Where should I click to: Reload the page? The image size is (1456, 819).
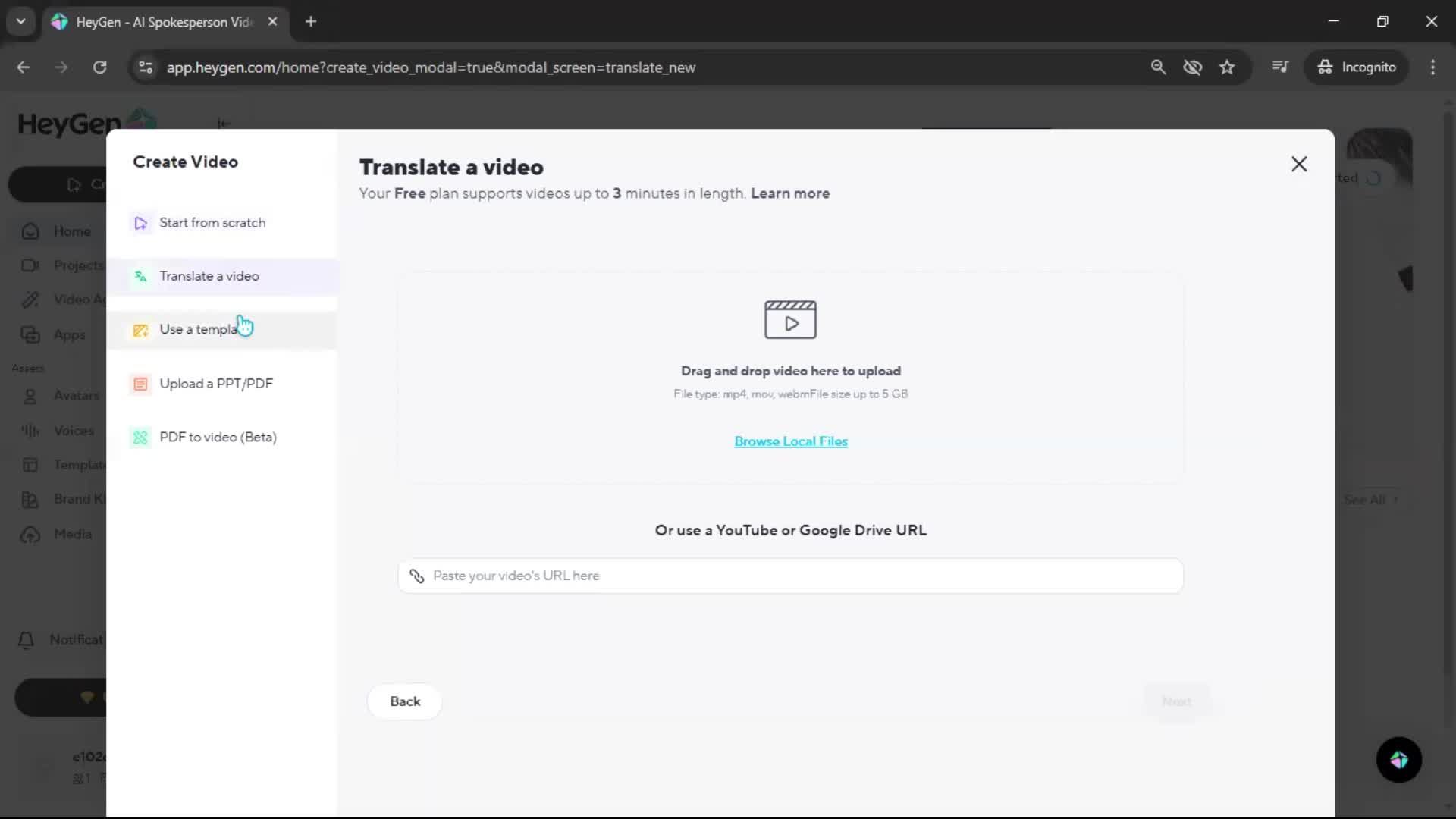coord(99,67)
